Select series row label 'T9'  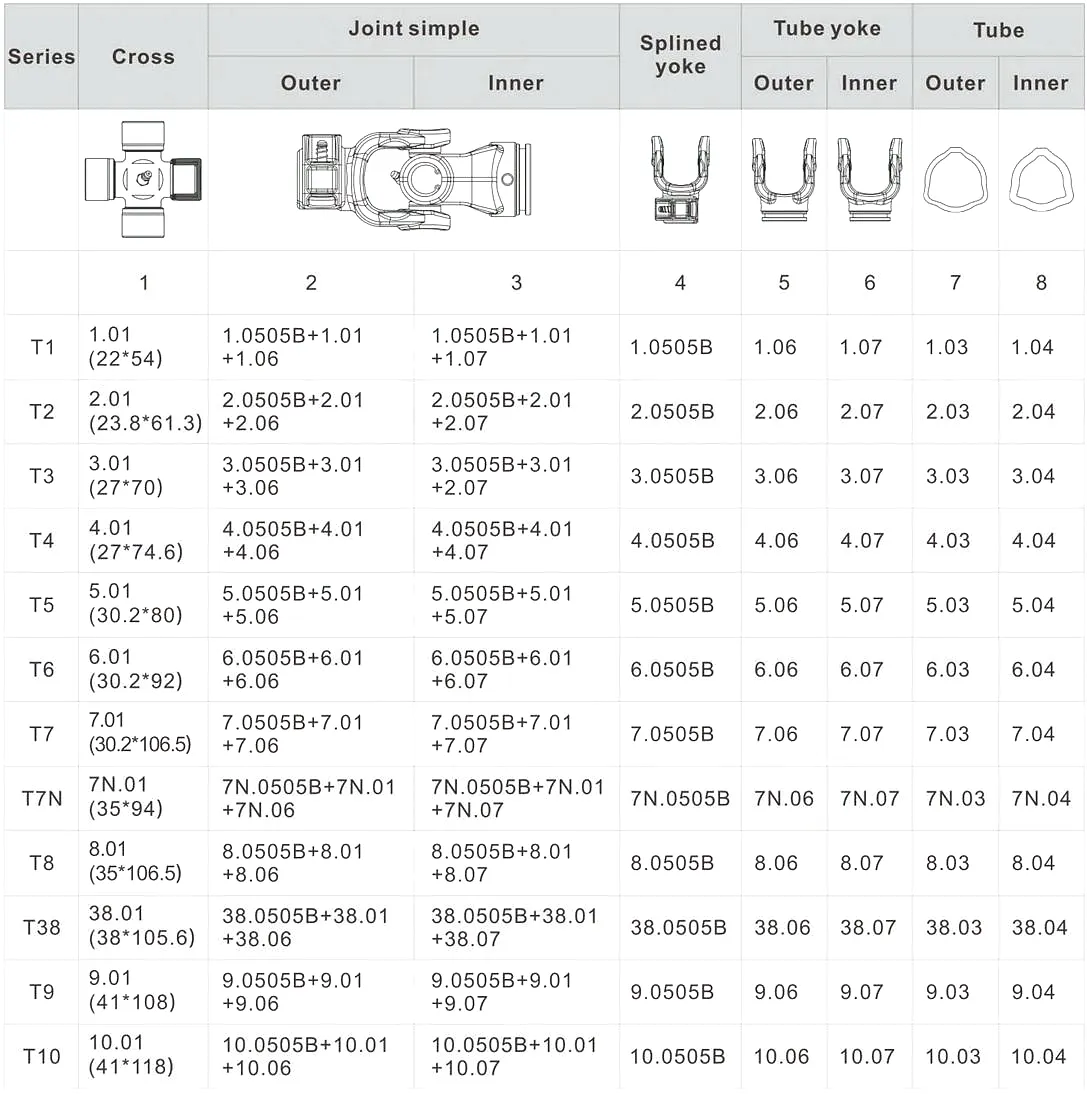pyautogui.click(x=42, y=992)
